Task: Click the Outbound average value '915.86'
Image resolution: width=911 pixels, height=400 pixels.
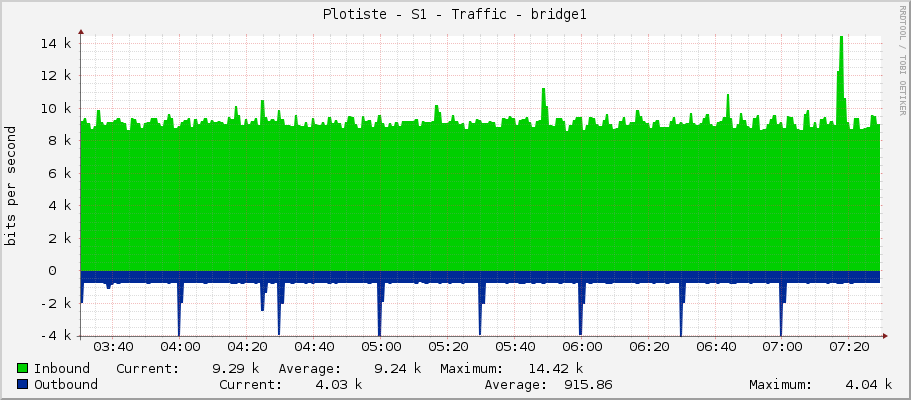Action: point(588,385)
